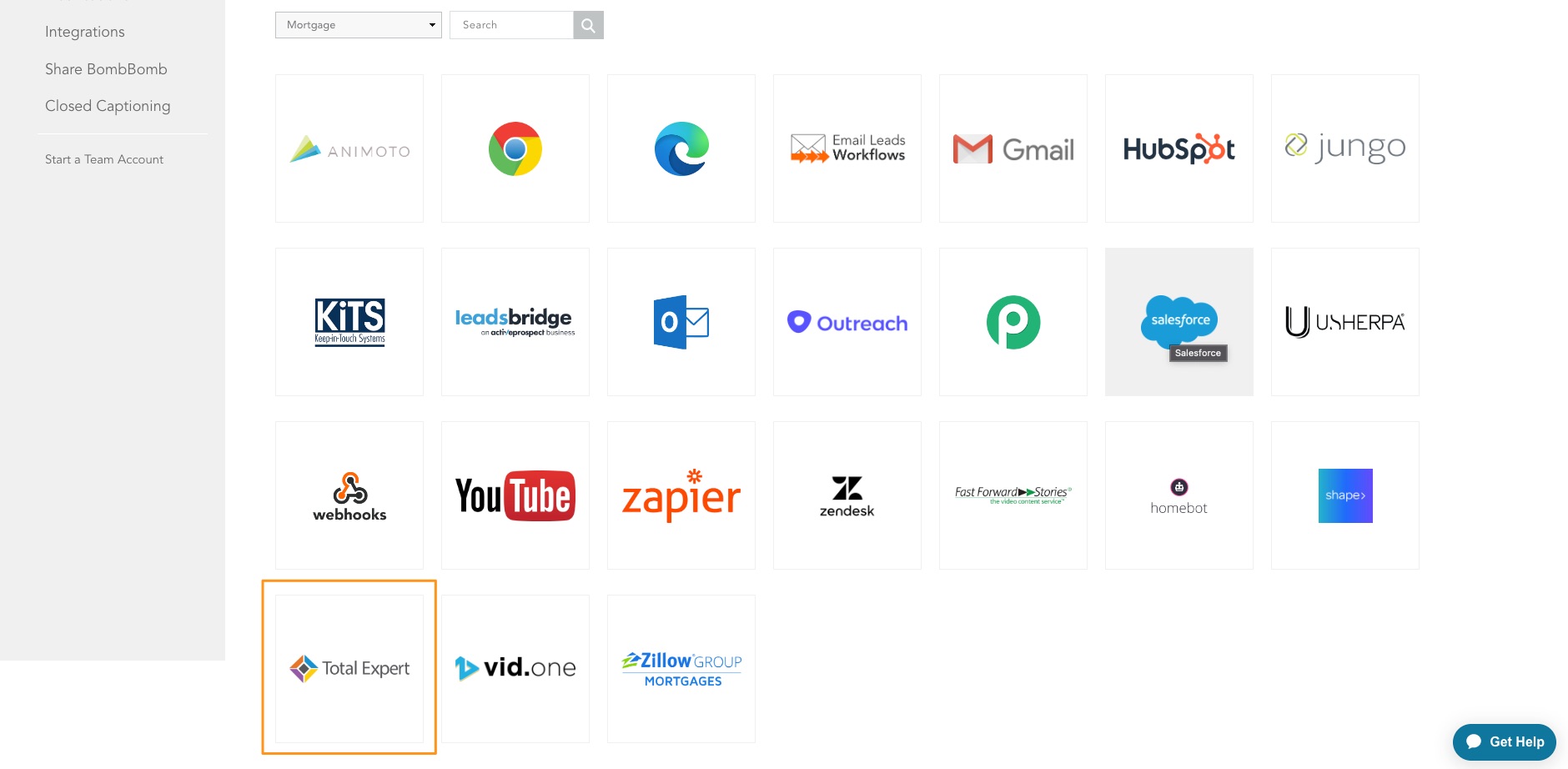This screenshot has width=1568, height=769.
Task: Click the search magnifier button
Action: [588, 25]
